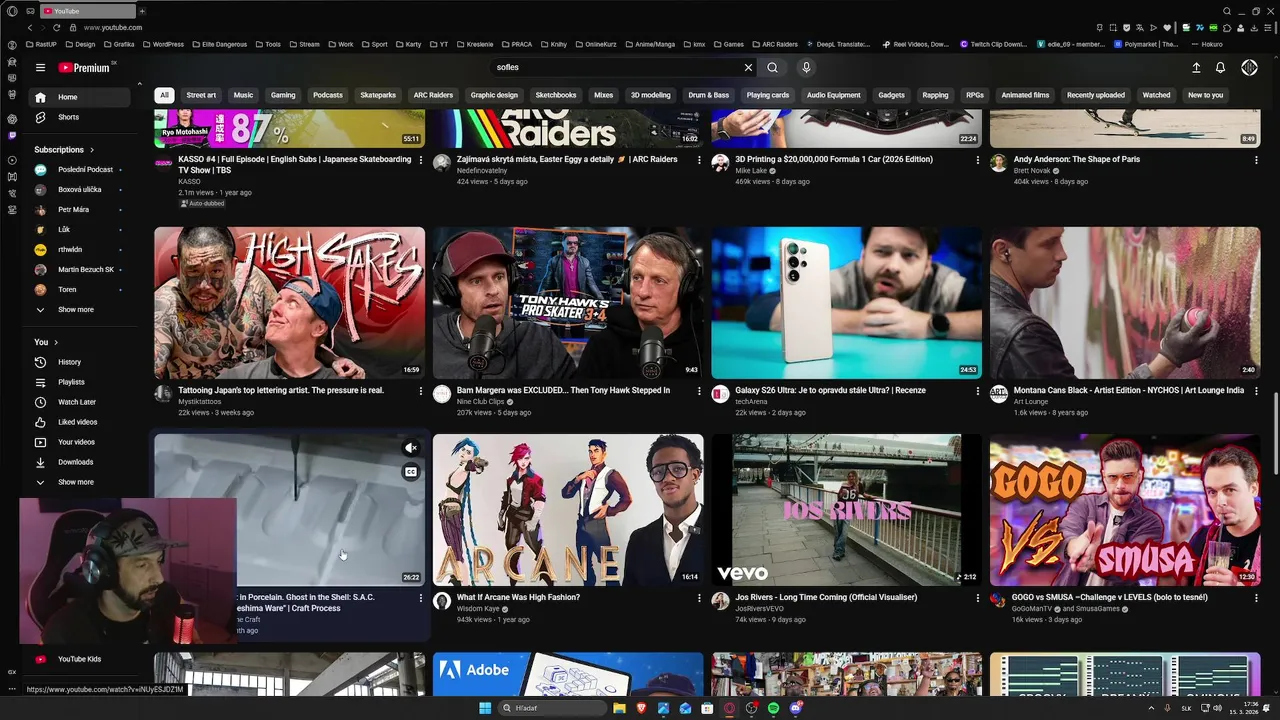
Task: Play the Jos Rivers vevo thumbnail
Action: point(846,510)
